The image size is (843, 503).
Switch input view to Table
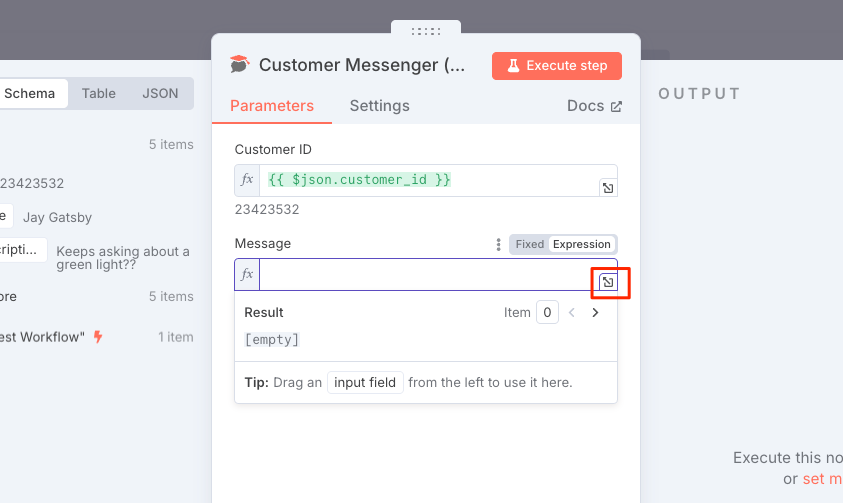98,94
